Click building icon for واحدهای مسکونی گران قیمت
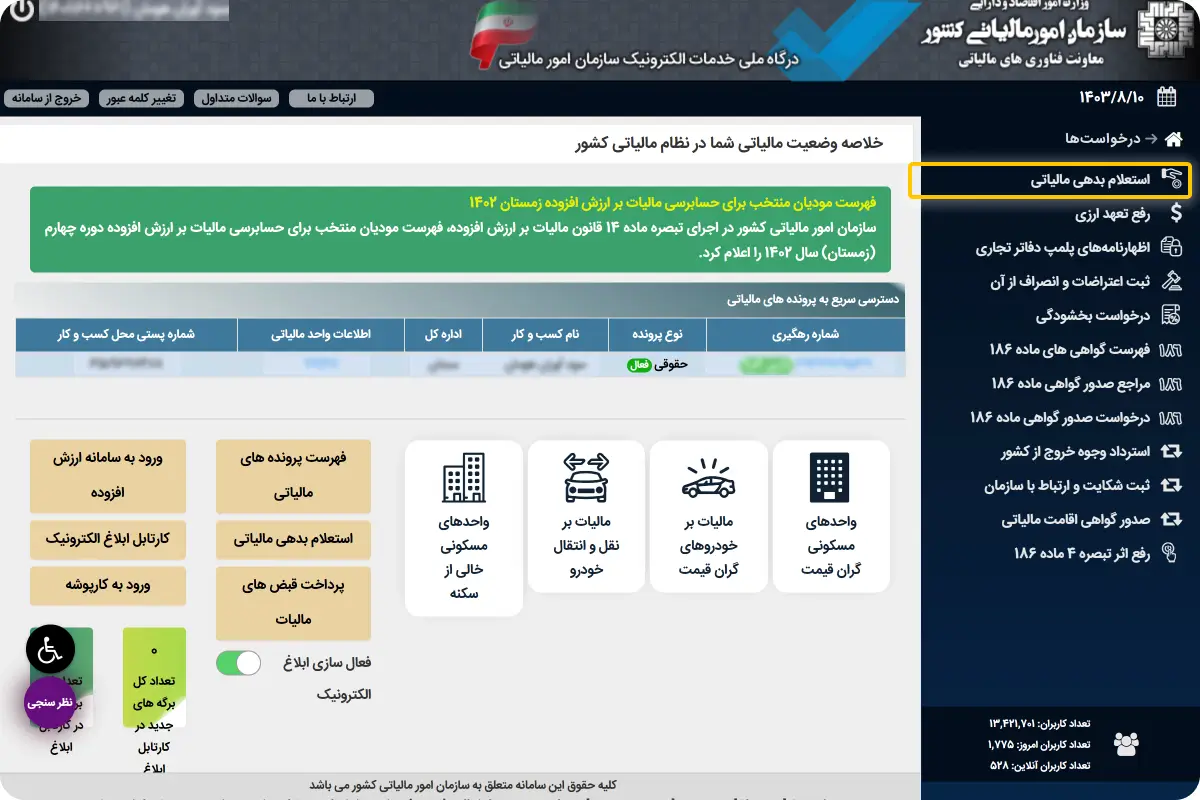The width and height of the screenshot is (1200, 800). 830,477
